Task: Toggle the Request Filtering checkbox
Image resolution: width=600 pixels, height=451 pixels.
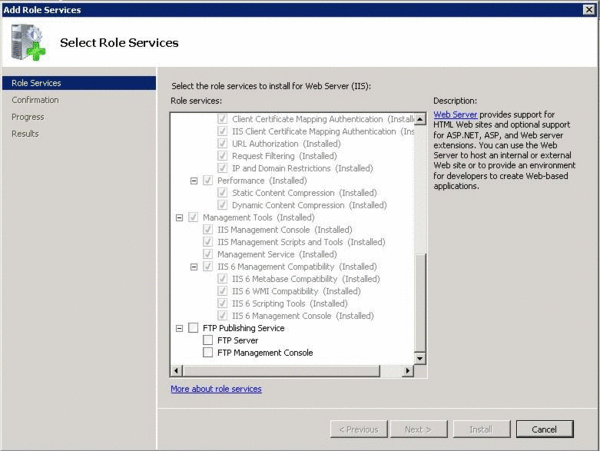Action: [x=222, y=156]
